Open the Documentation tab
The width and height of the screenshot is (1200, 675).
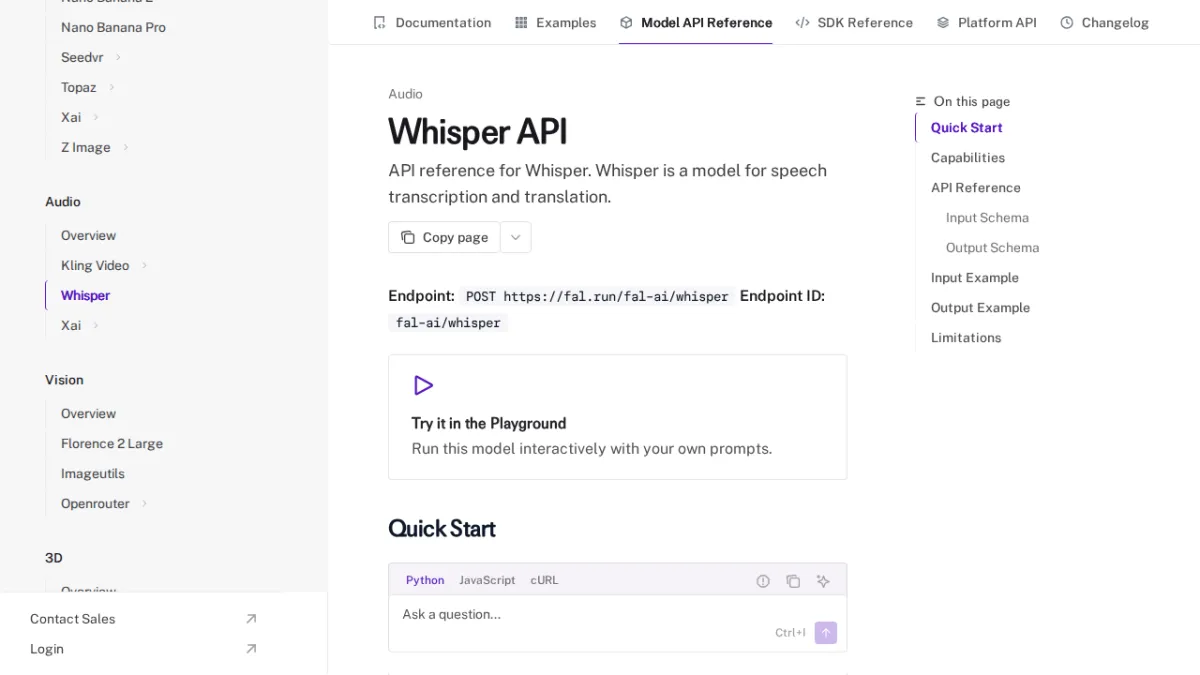point(432,22)
